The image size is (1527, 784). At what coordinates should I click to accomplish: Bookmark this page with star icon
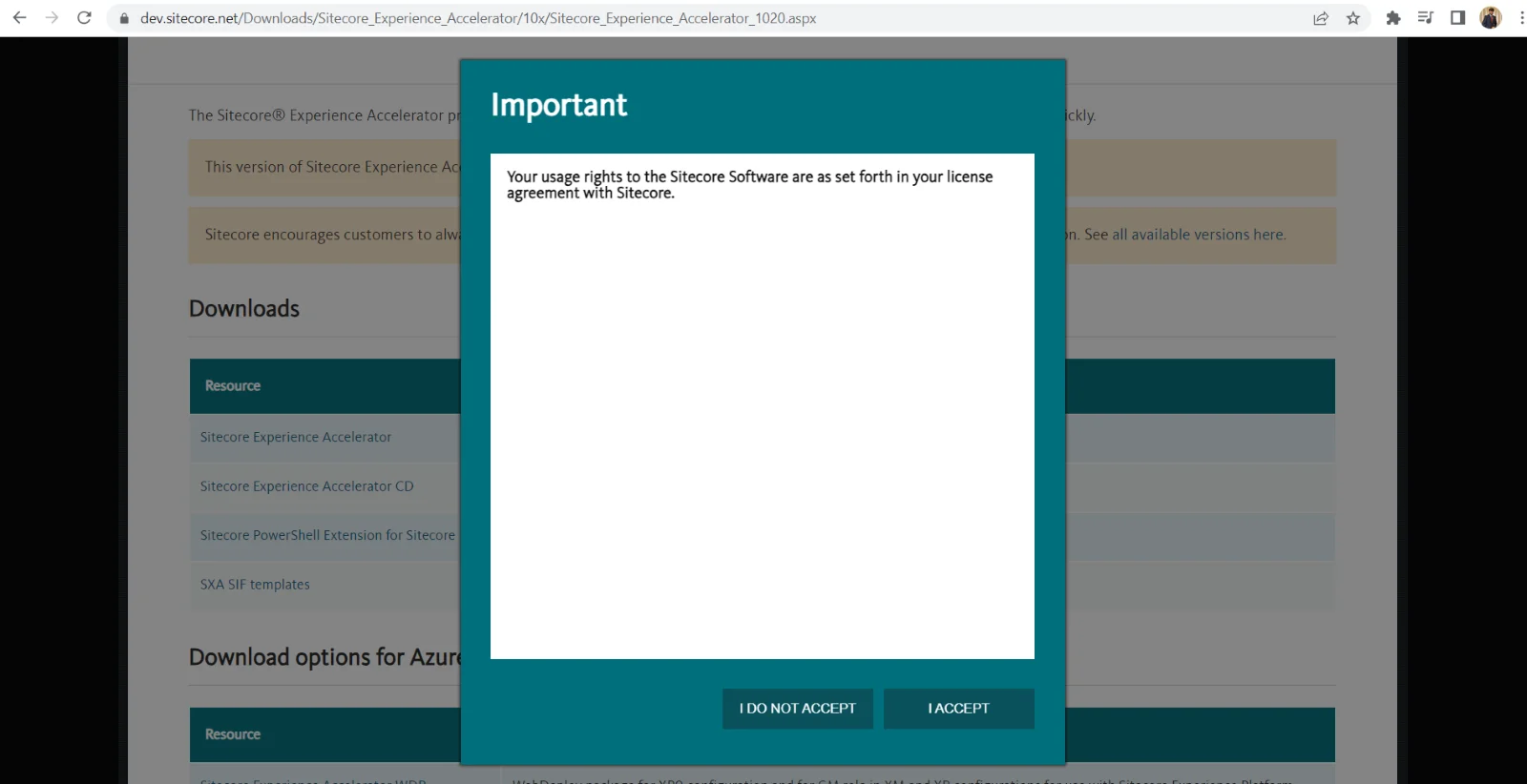coord(1353,18)
